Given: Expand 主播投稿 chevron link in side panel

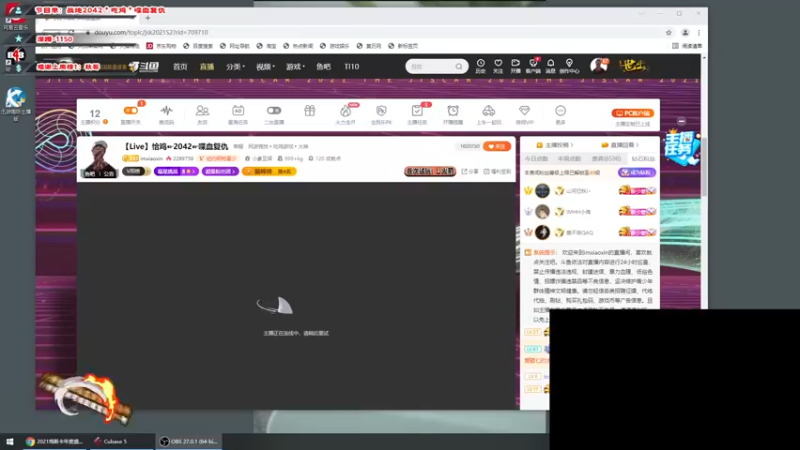Looking at the screenshot, I should (x=555, y=145).
